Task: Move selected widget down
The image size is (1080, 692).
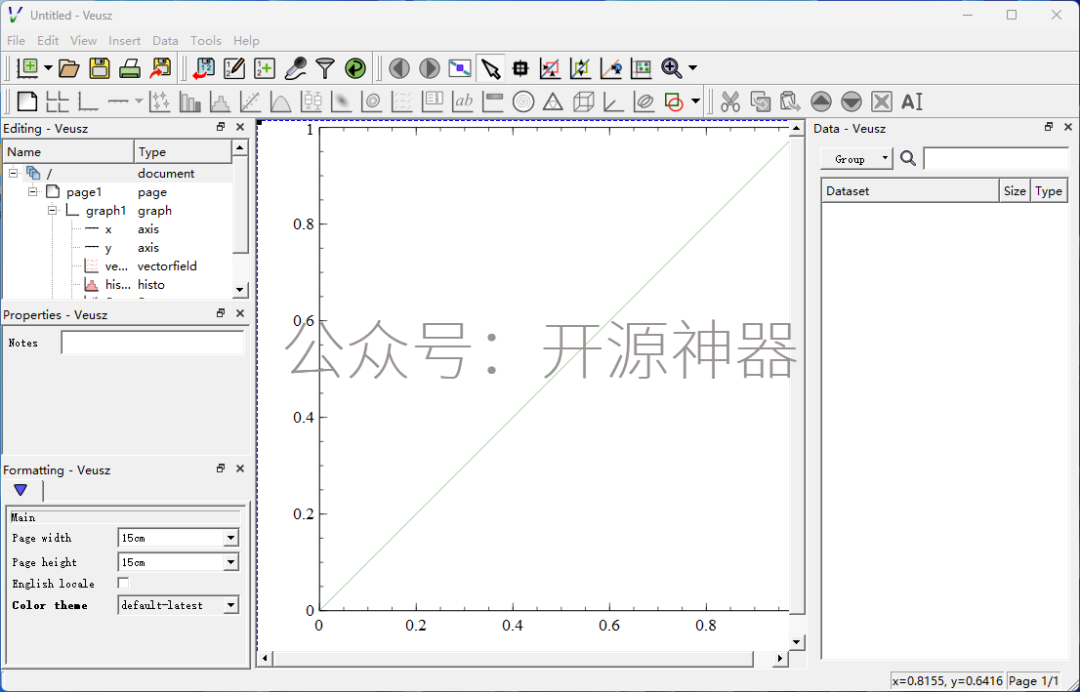Action: (851, 102)
